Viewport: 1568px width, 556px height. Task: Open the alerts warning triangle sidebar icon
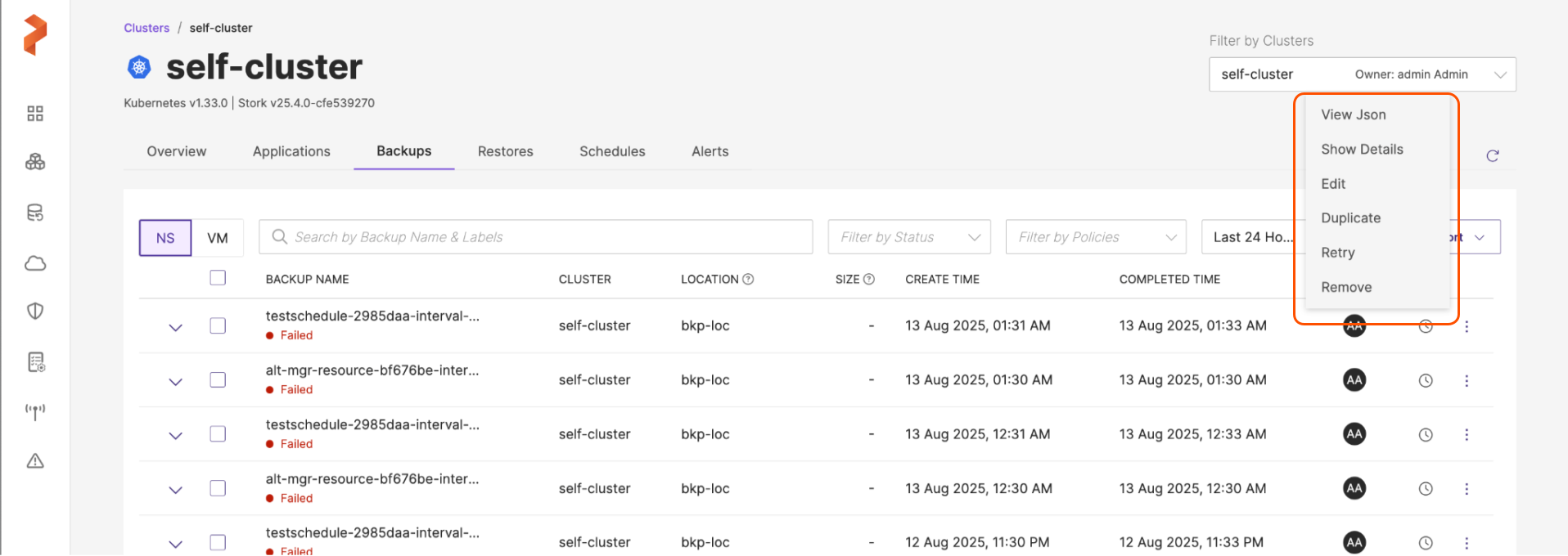click(x=35, y=461)
